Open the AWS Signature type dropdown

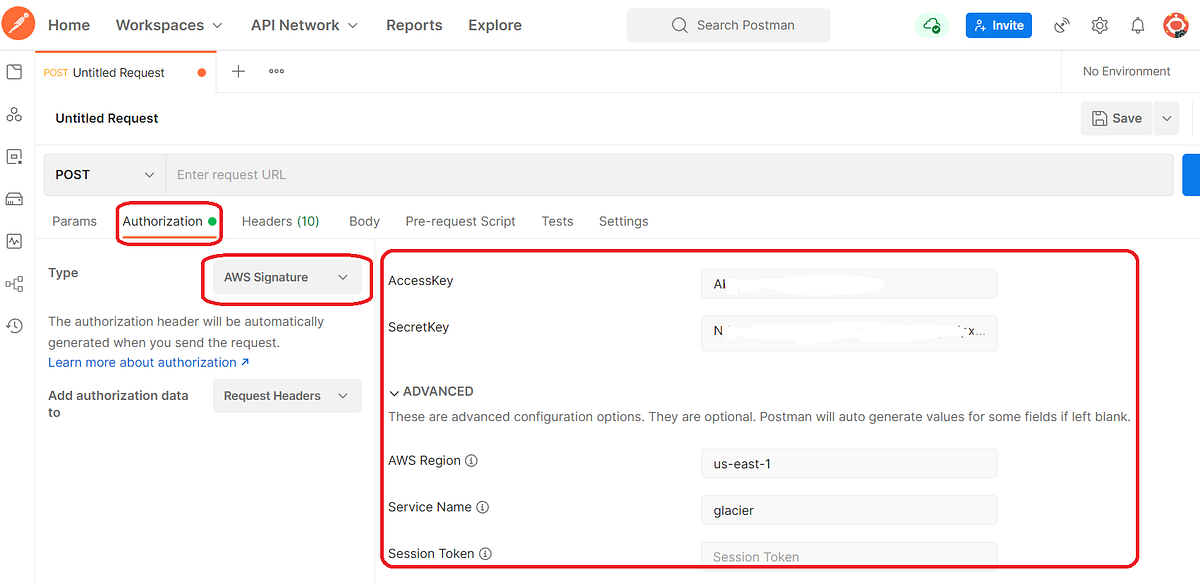287,279
